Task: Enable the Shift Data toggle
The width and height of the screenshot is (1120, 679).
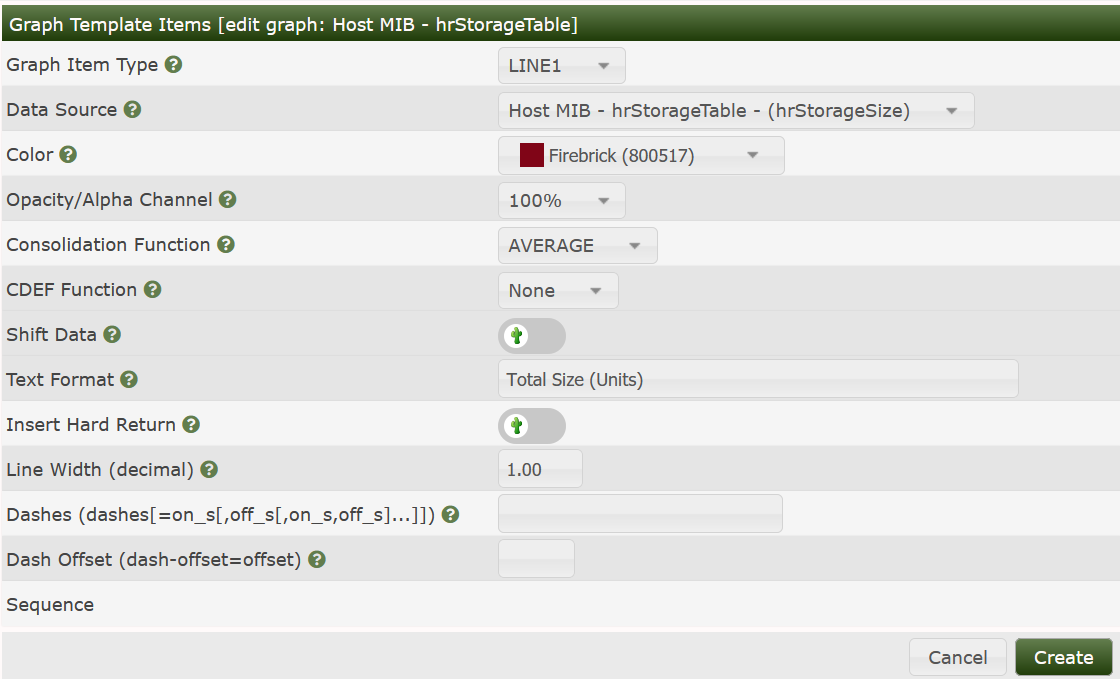Action: click(531, 336)
